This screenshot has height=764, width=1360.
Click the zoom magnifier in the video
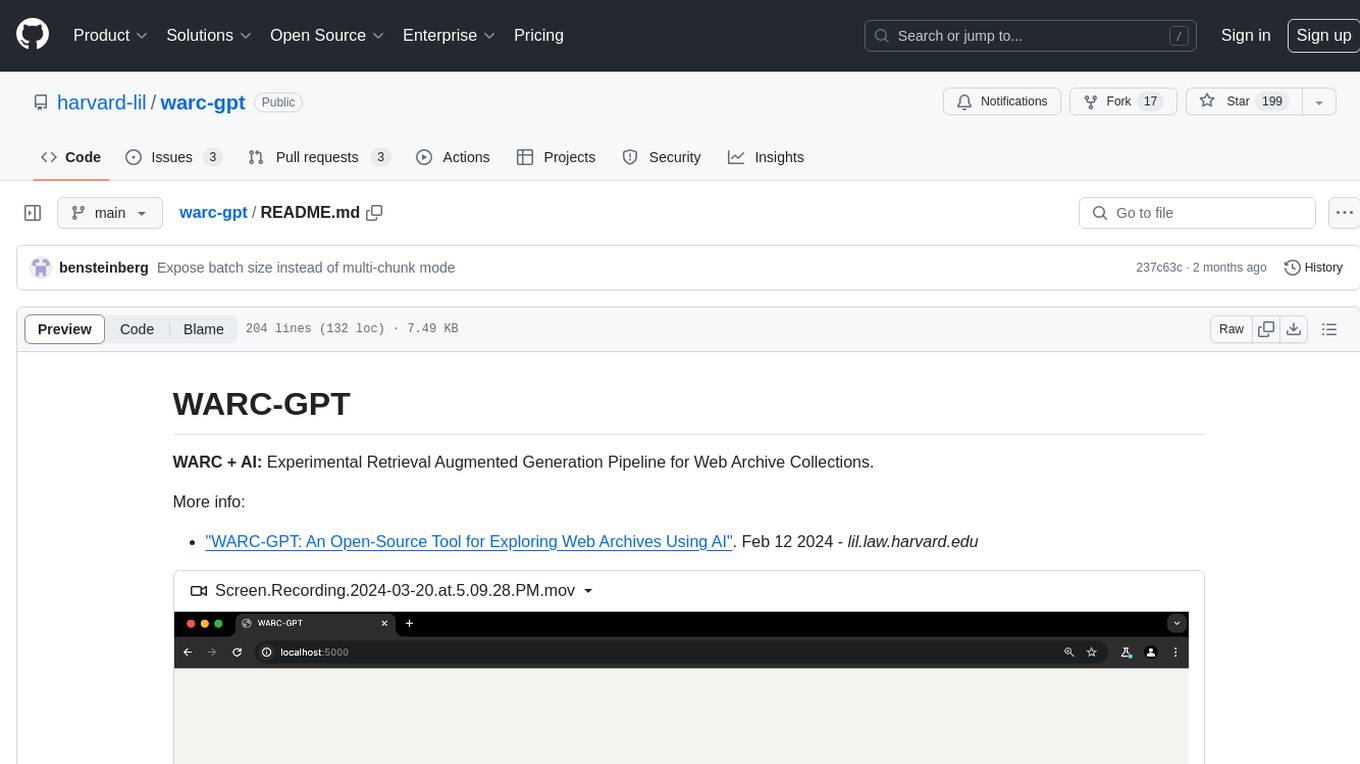point(1069,652)
